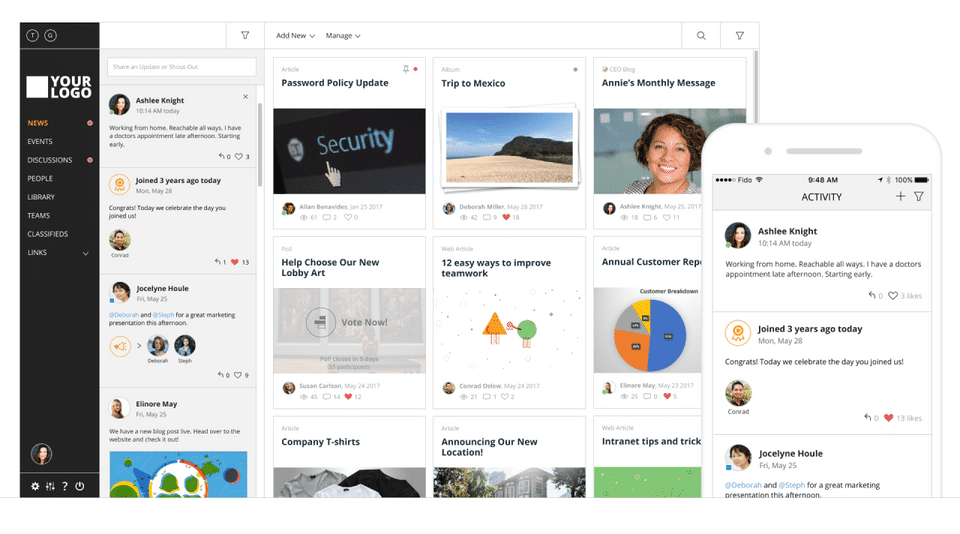
Task: Open Classifieds in sidebar
Action: (x=48, y=234)
